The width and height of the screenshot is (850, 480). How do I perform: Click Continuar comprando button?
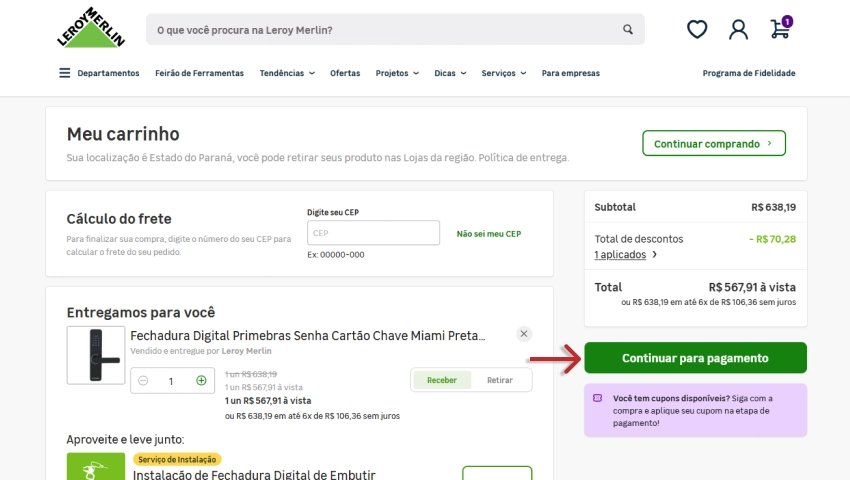[714, 143]
